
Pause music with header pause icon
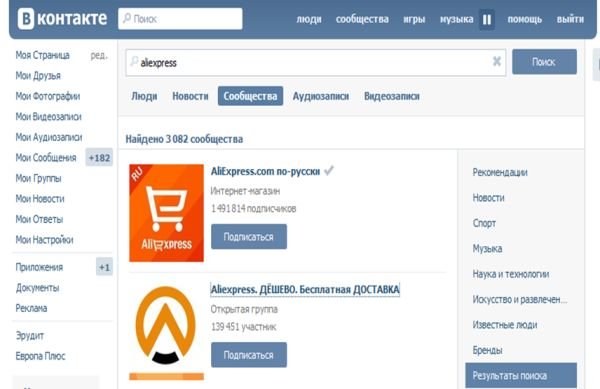[x=487, y=19]
